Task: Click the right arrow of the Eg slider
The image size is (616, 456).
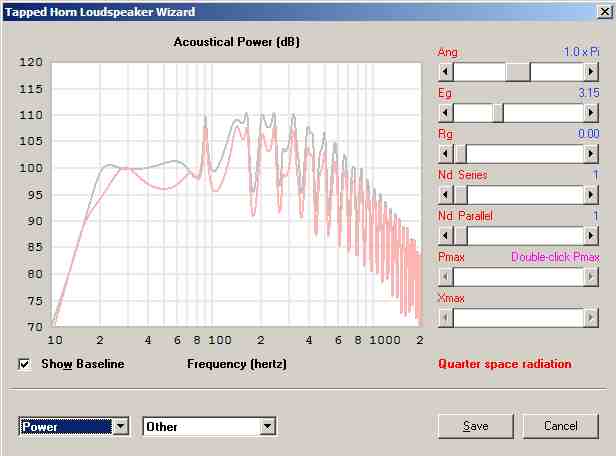Action: tap(590, 113)
